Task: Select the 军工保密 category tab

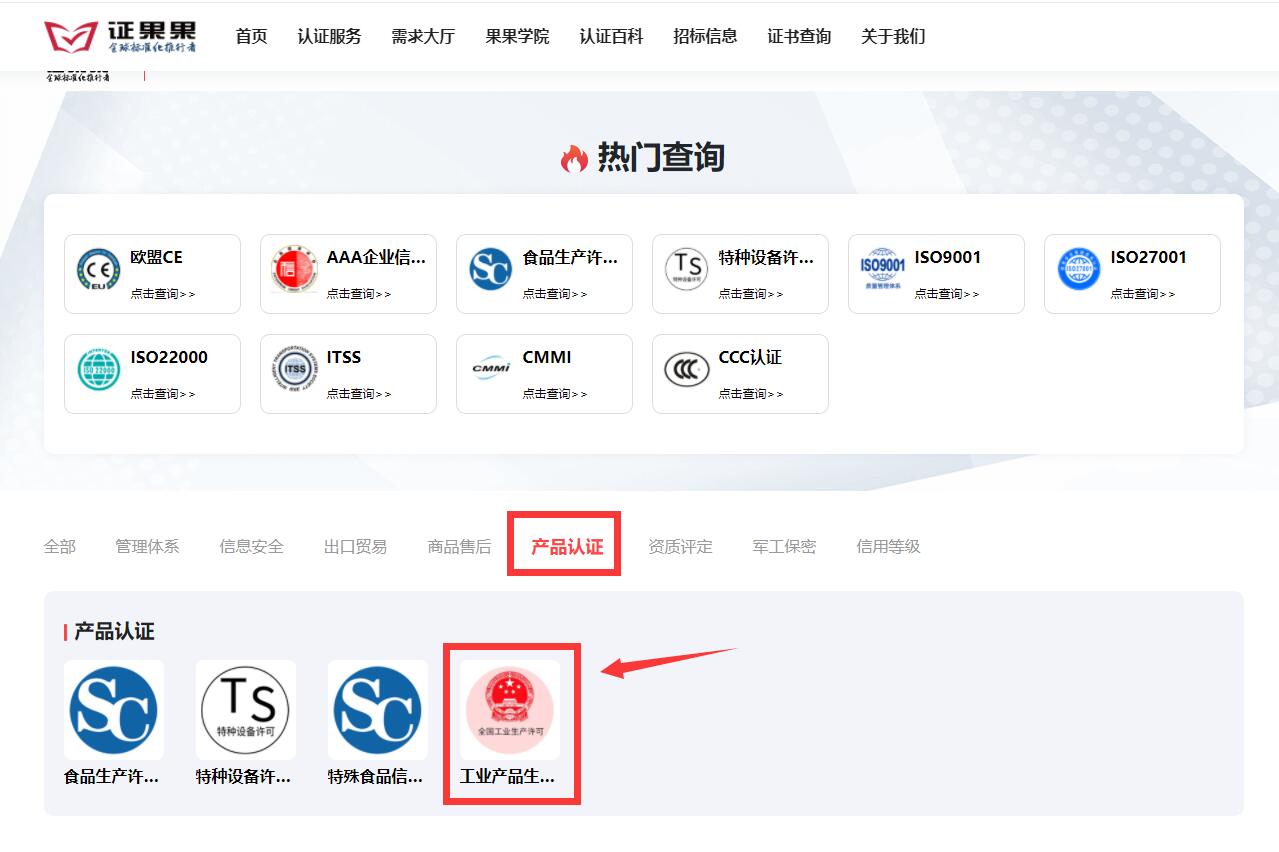Action: (783, 546)
